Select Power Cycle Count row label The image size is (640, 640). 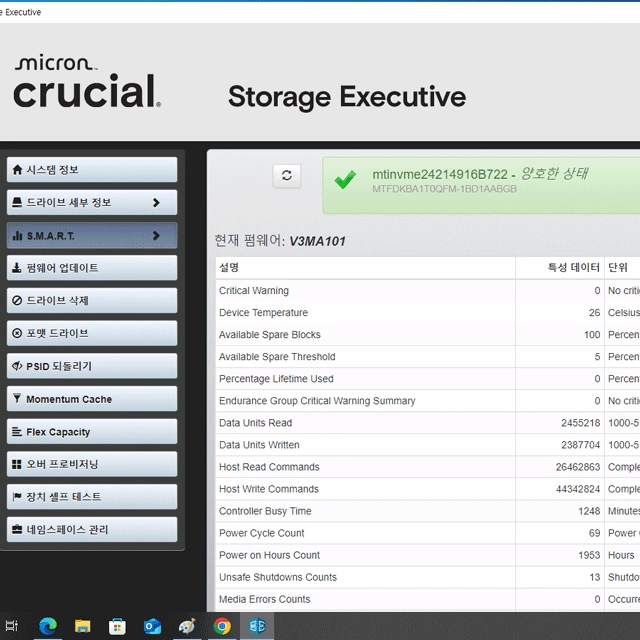click(x=261, y=533)
